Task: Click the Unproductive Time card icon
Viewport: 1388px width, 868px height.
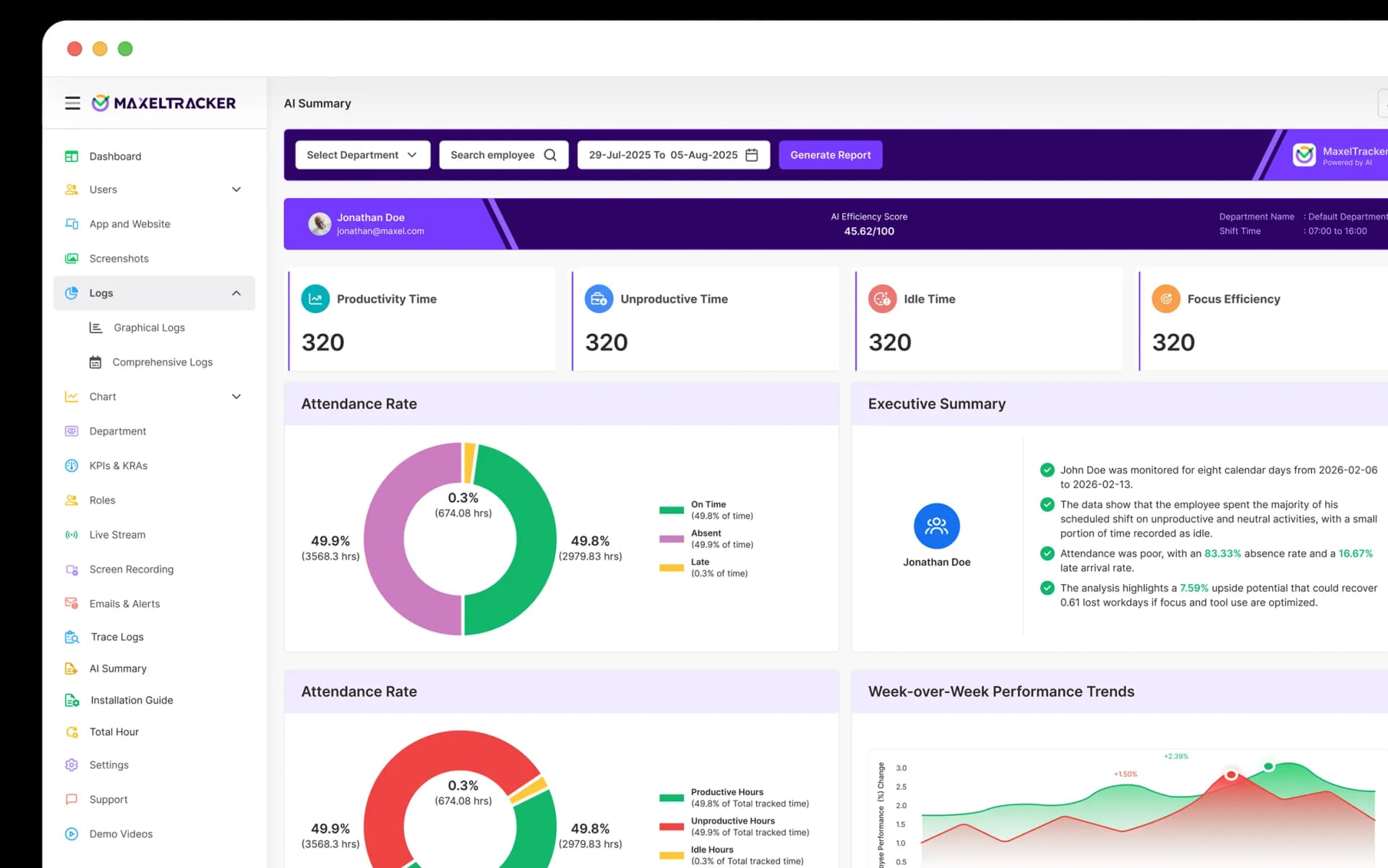Action: (599, 299)
